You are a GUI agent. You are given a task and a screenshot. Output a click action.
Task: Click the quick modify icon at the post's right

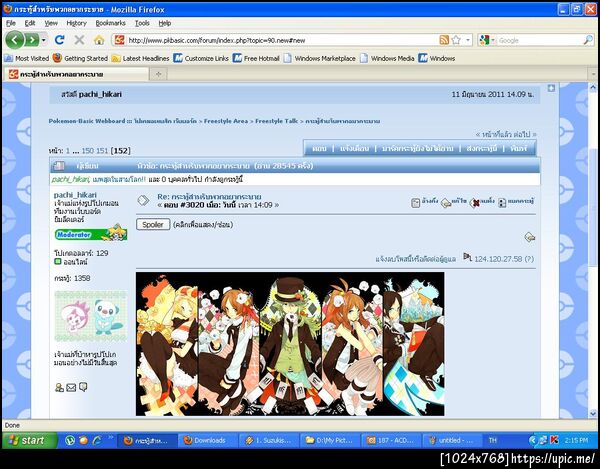(530, 237)
